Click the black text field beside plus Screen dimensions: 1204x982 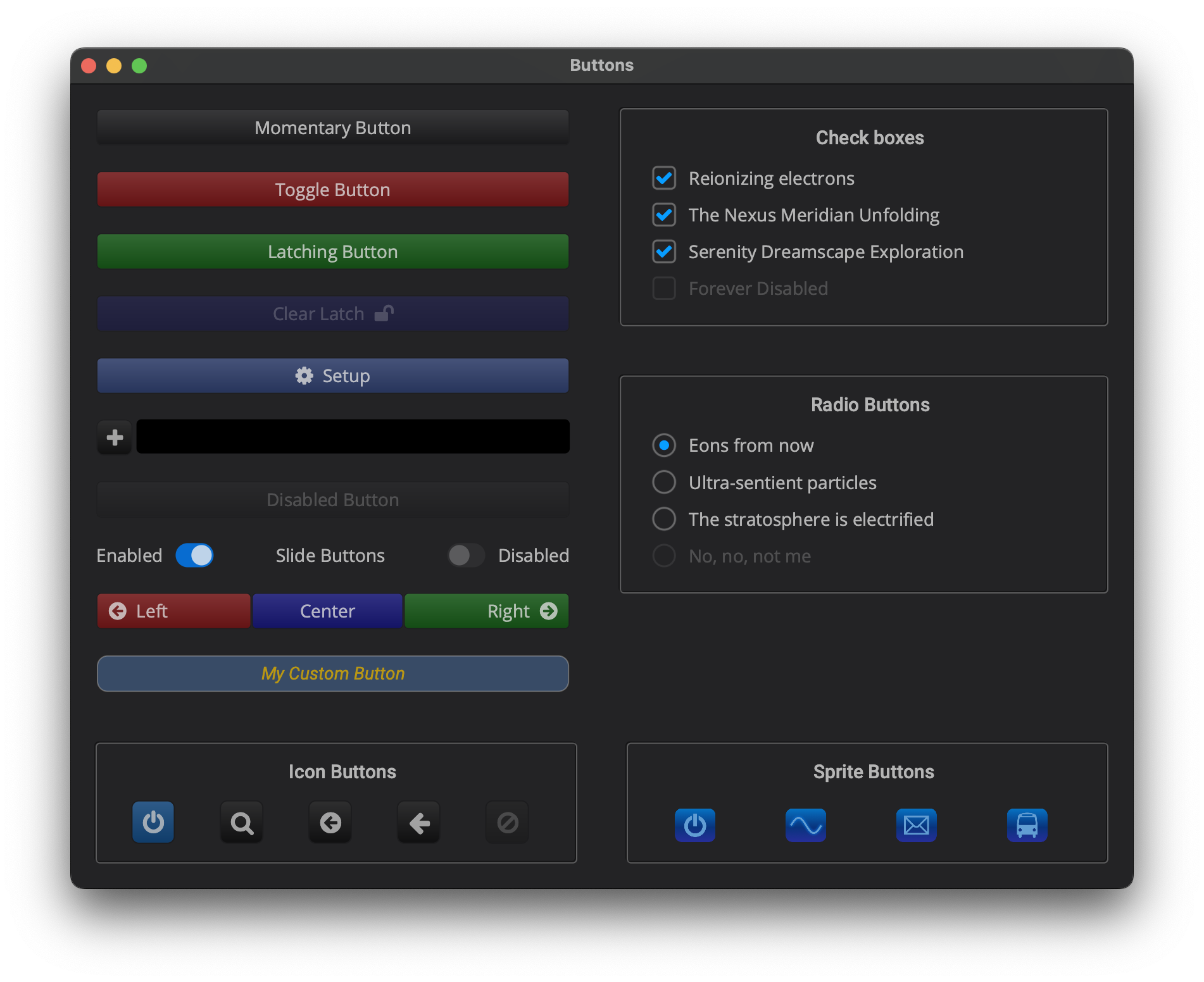pos(353,437)
